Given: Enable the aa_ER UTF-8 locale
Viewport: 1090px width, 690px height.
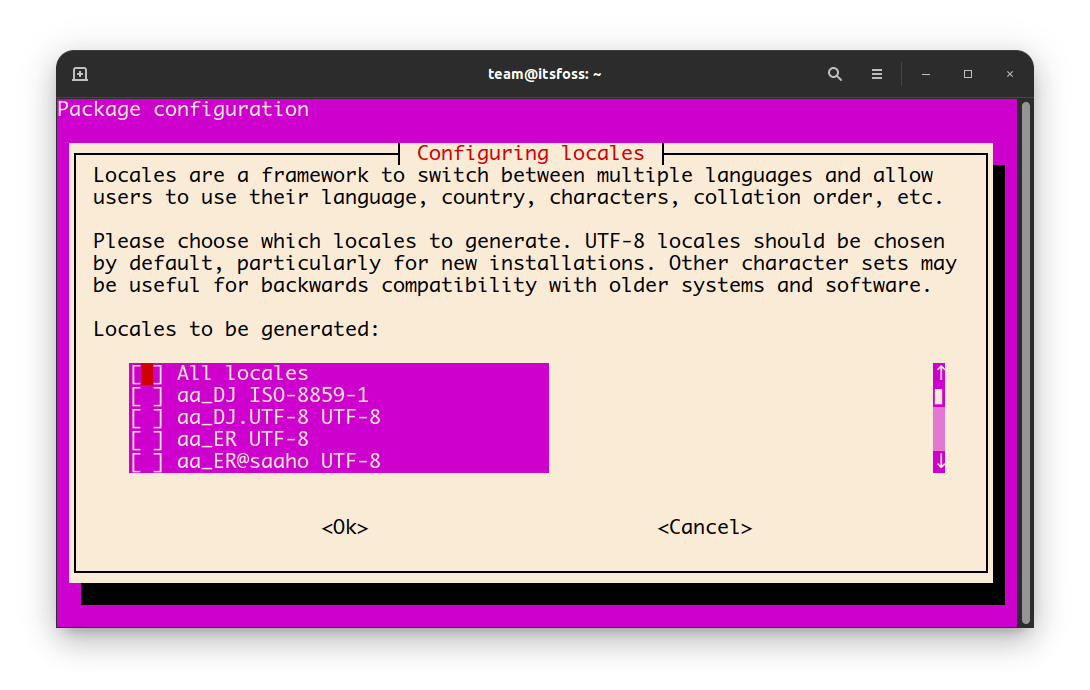Looking at the screenshot, I should 146,438.
